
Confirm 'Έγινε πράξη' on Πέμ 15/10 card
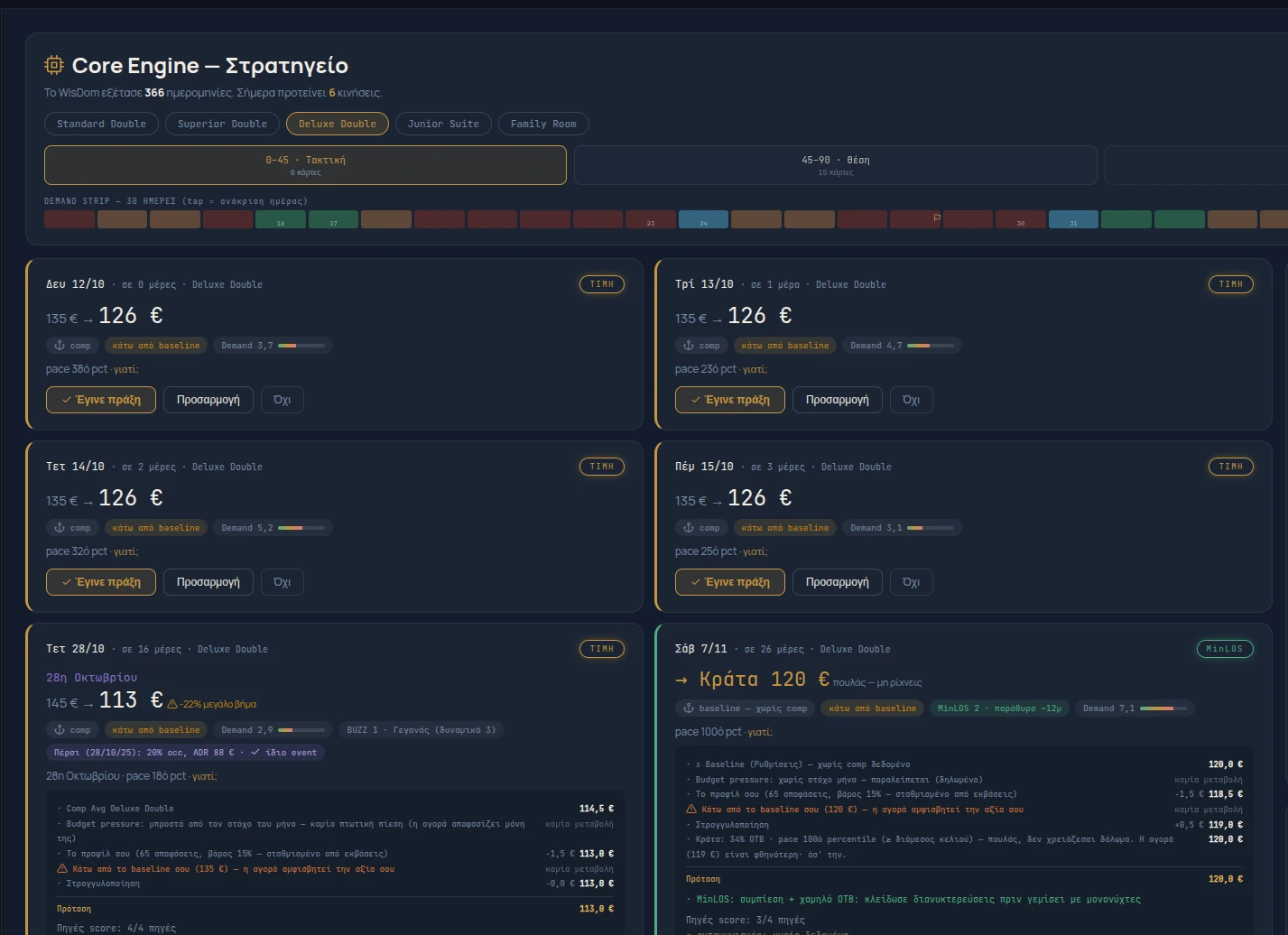[x=729, y=582]
